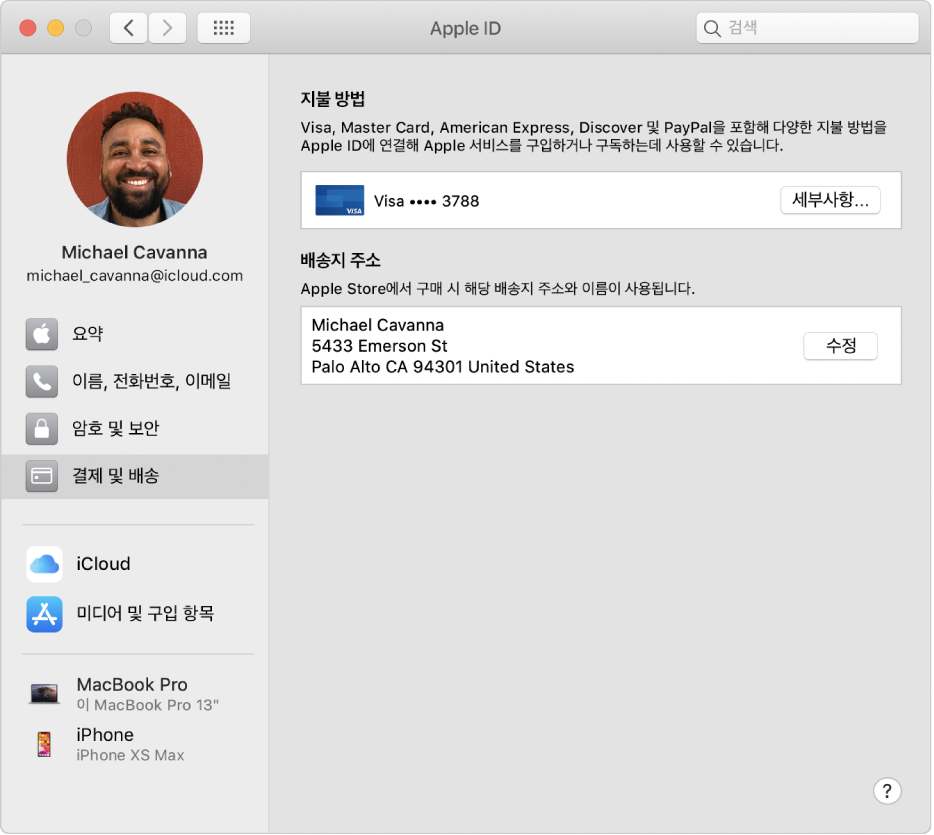This screenshot has width=934, height=835.
Task: Click the Visa card image
Action: click(x=340, y=200)
